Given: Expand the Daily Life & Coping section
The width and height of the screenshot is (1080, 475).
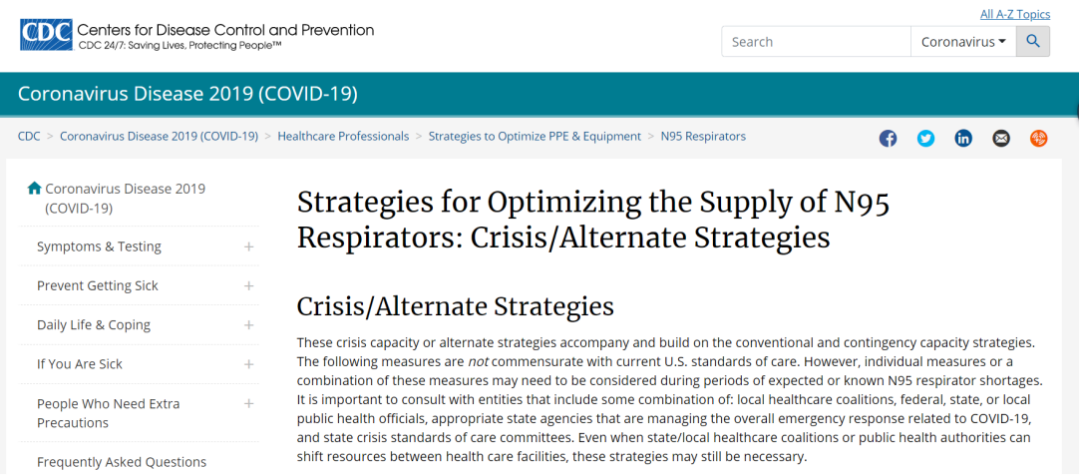Looking at the screenshot, I should [x=249, y=325].
